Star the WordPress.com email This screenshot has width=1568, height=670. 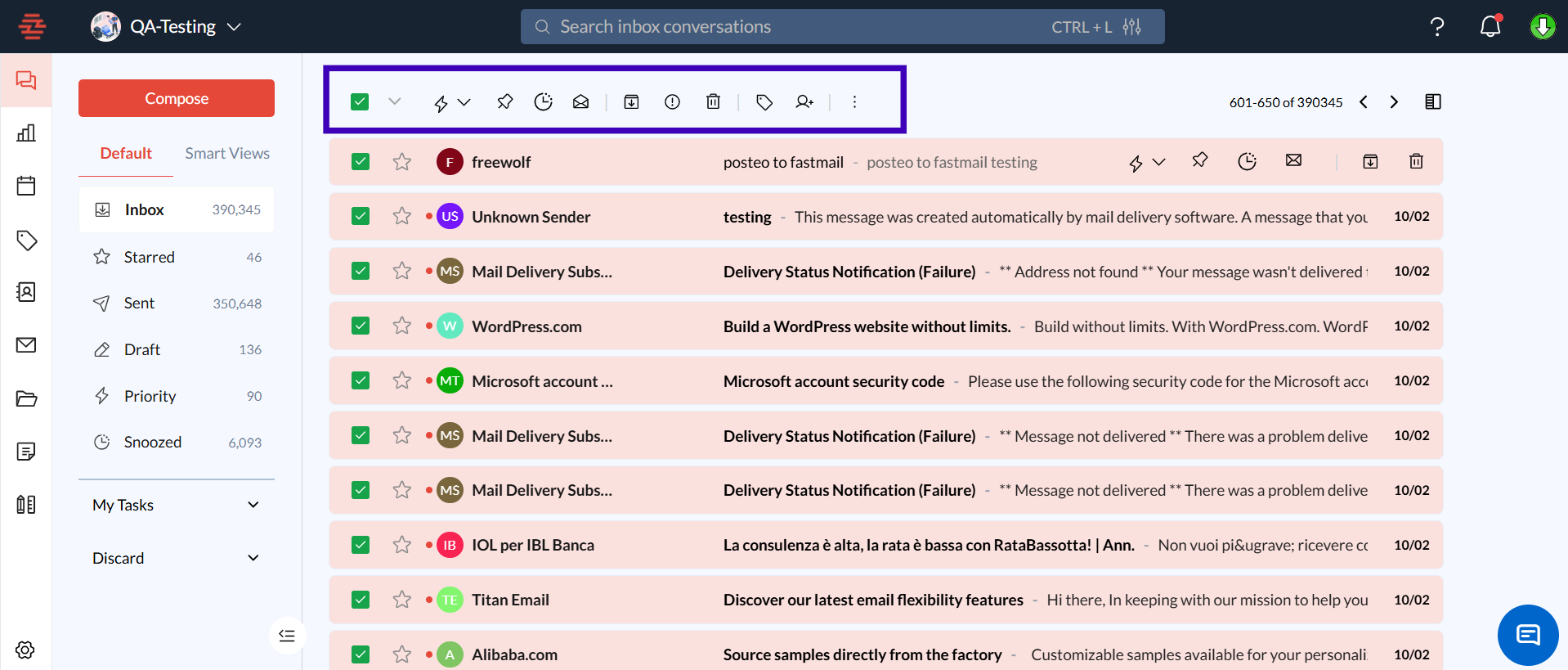coord(401,326)
